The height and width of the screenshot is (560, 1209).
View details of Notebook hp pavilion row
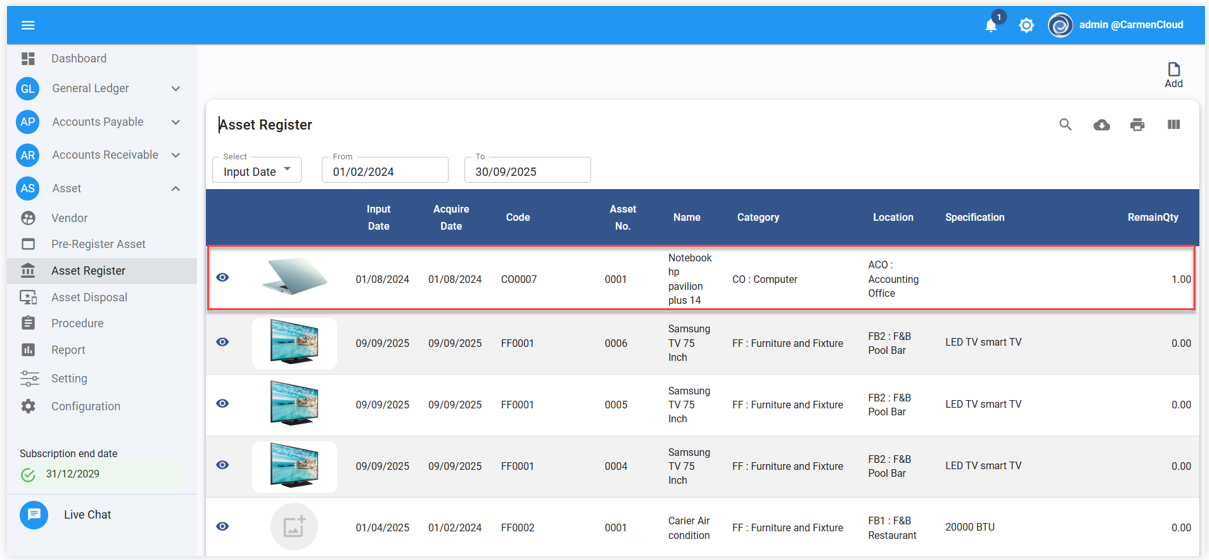(x=223, y=278)
